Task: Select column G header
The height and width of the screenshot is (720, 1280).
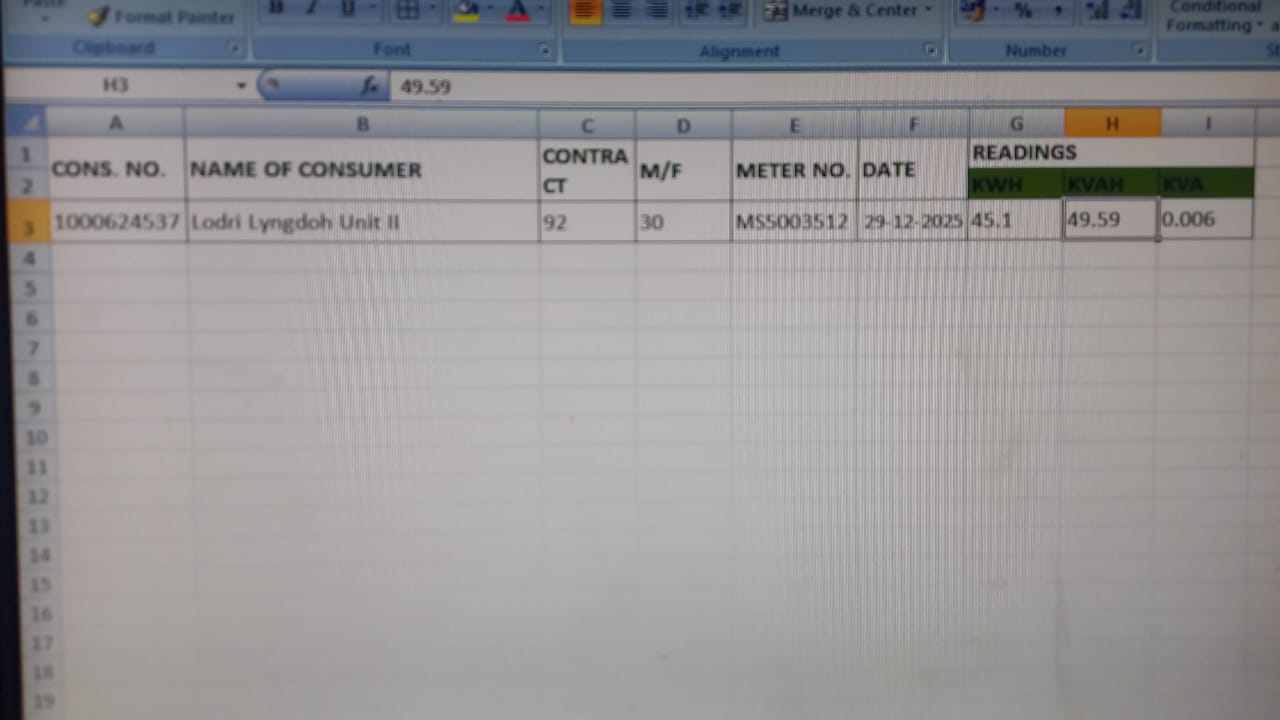Action: tap(1016, 124)
